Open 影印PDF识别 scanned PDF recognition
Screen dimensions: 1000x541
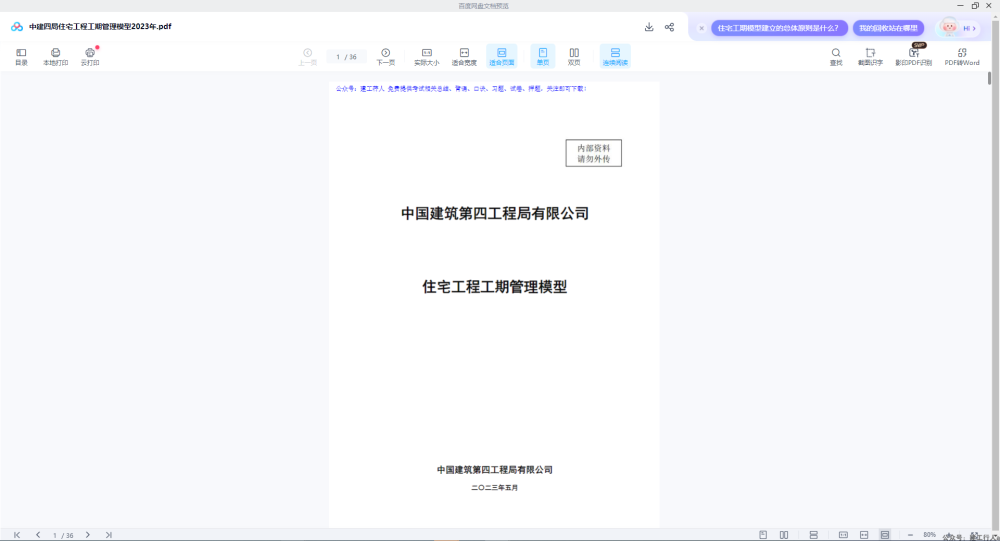pos(914,56)
